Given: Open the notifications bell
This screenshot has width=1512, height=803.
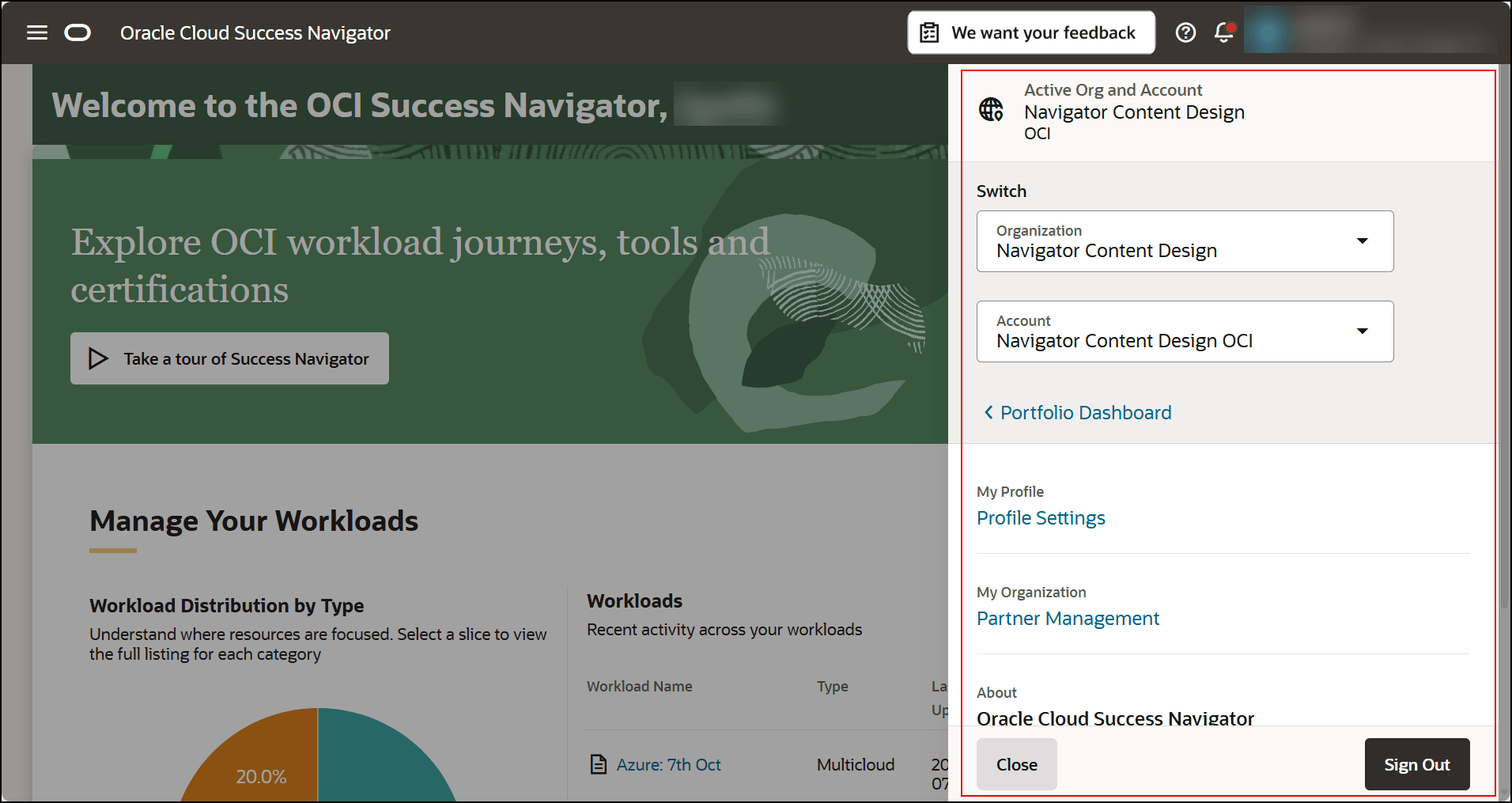Looking at the screenshot, I should pos(1224,32).
